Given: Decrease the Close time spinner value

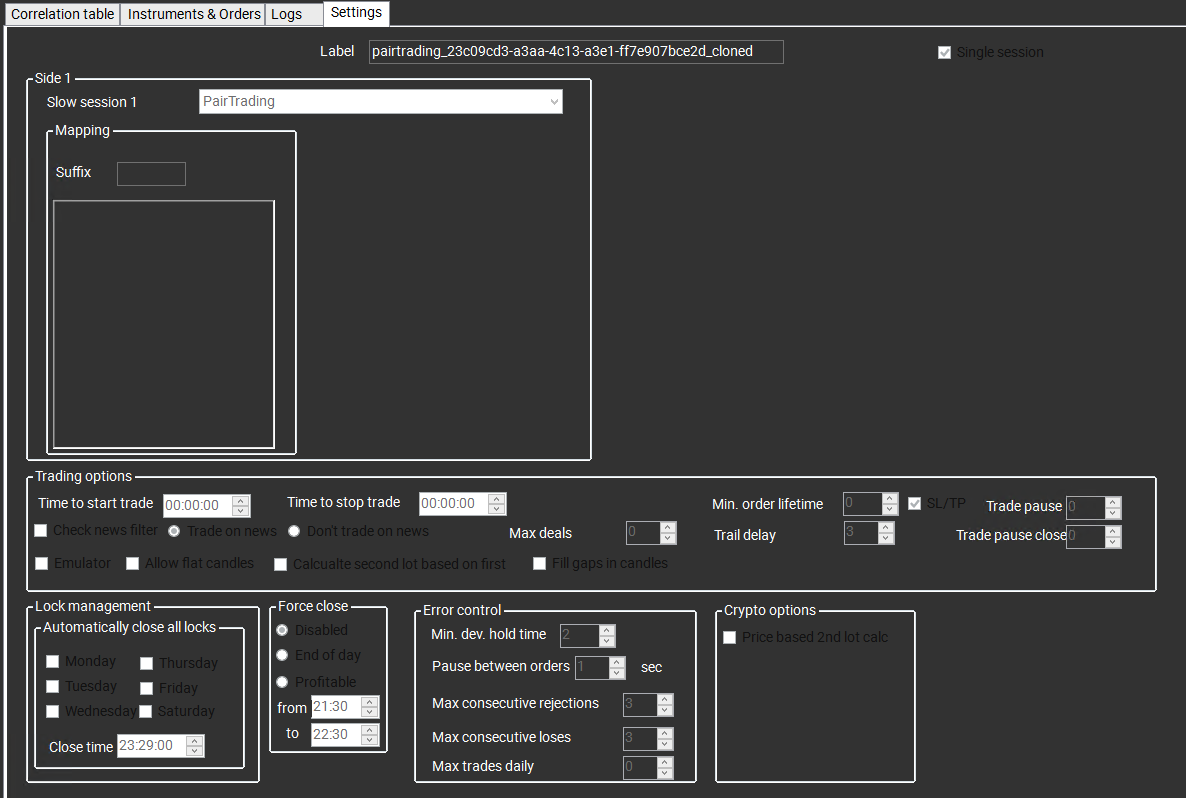Looking at the screenshot, I should click(x=195, y=751).
